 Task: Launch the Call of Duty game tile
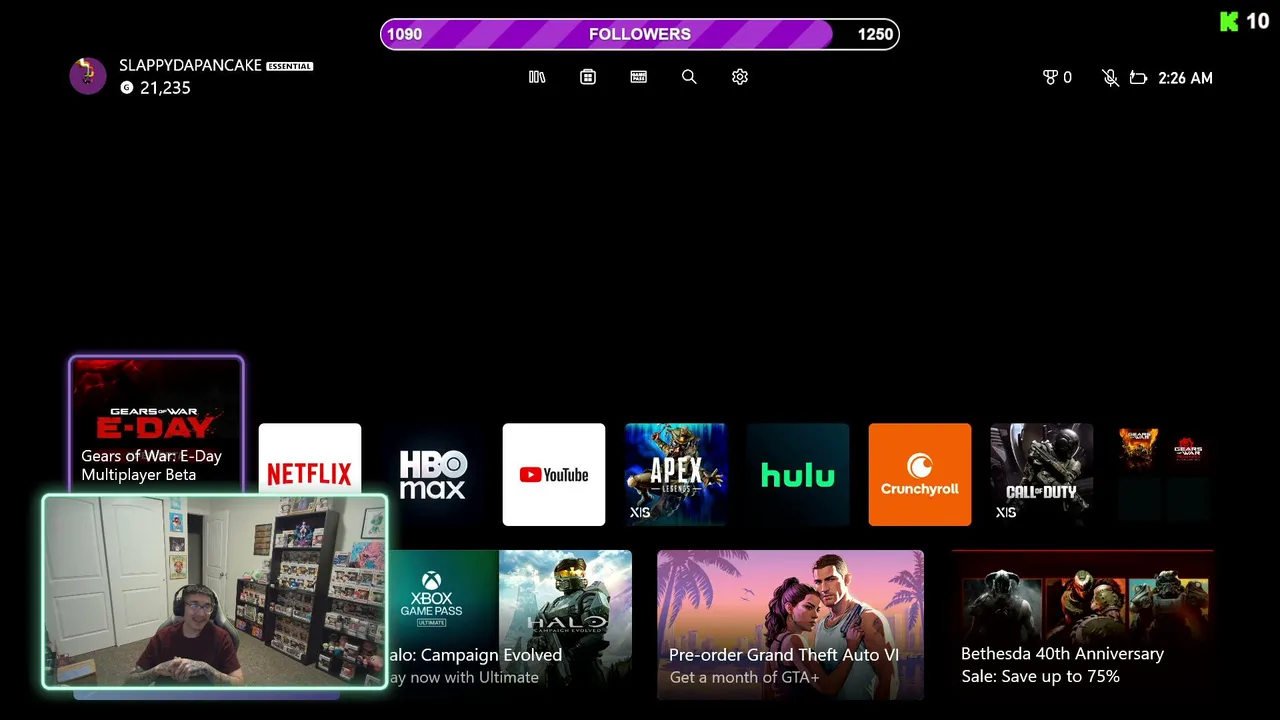pyautogui.click(x=1042, y=474)
